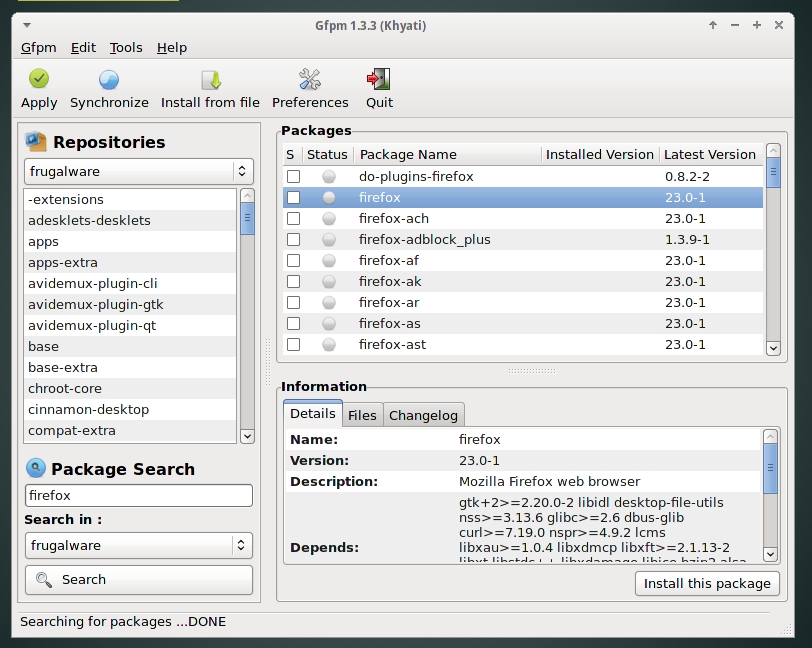Open the Search in frugalware dropdown

coord(138,545)
